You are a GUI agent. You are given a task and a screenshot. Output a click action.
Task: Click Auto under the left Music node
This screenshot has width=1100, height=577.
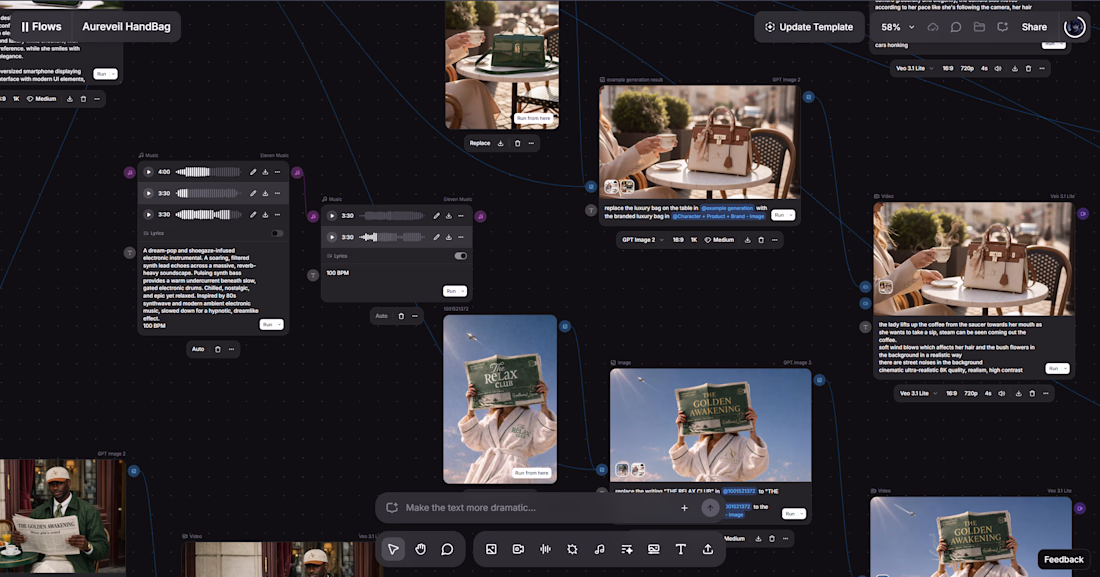point(198,349)
